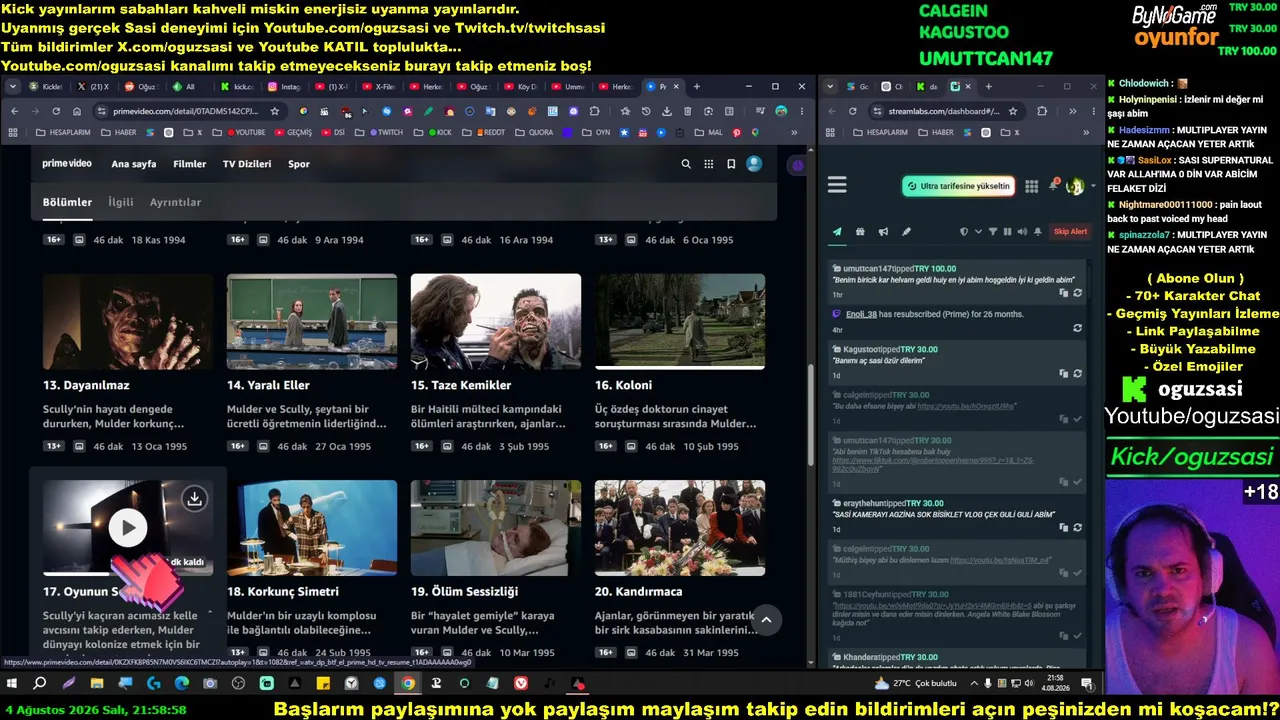
Task: Show more bookmarks in the Streamlabs browser
Action: (1085, 132)
